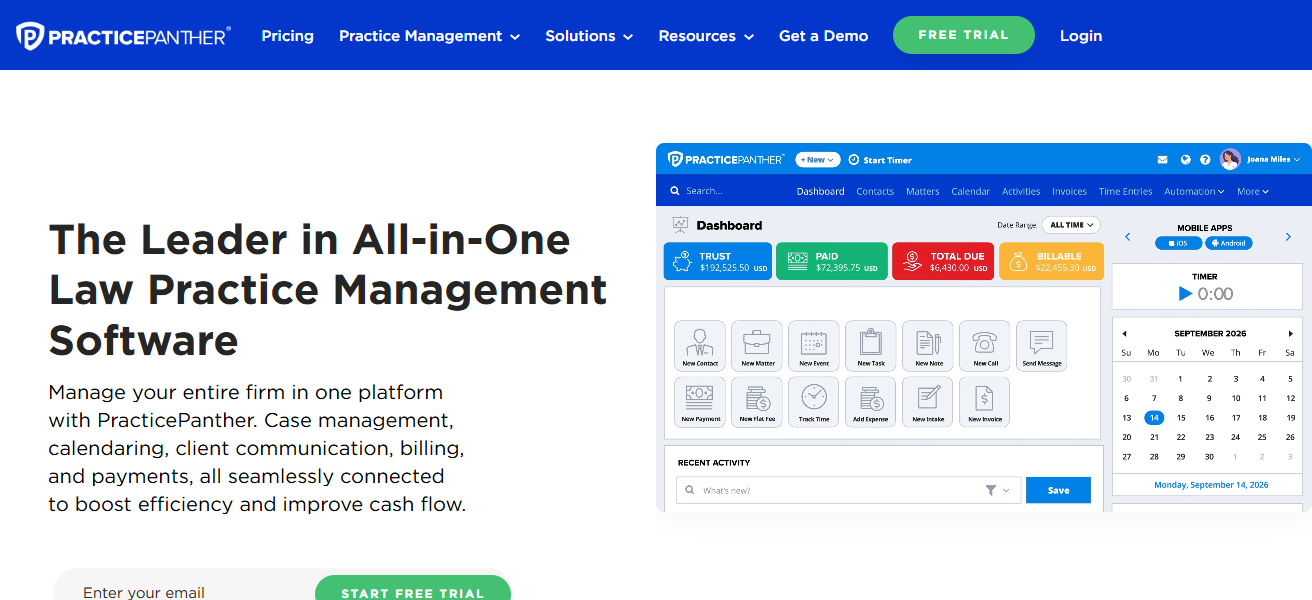
Task: Click the Send Message icon
Action: [1042, 346]
